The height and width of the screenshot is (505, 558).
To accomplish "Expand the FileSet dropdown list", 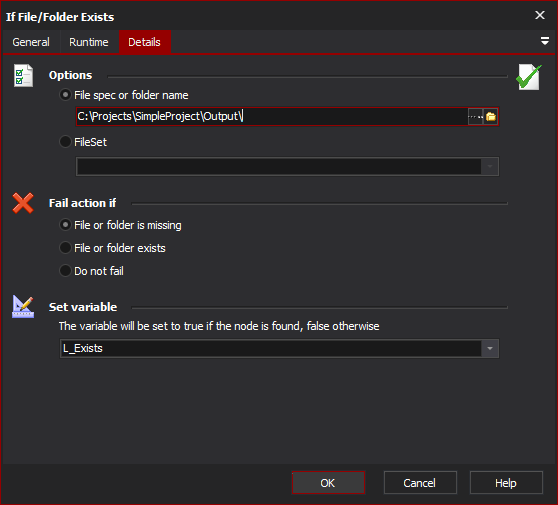I will pos(490,167).
